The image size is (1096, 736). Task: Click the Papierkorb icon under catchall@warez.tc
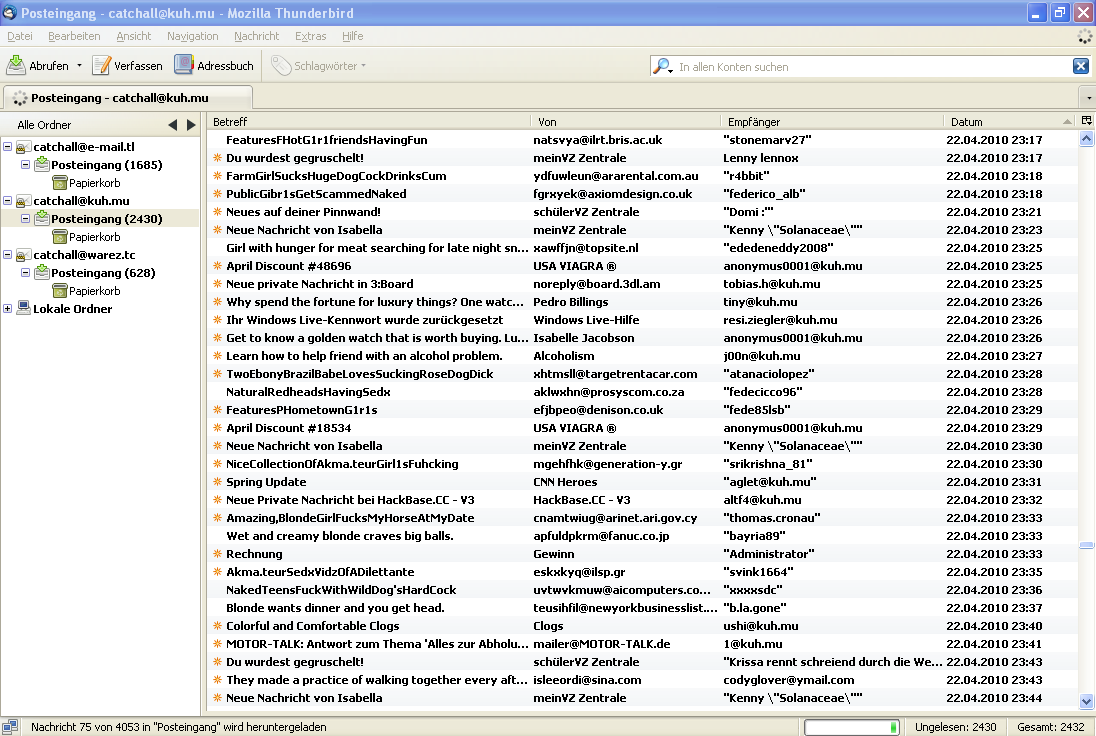(59, 290)
